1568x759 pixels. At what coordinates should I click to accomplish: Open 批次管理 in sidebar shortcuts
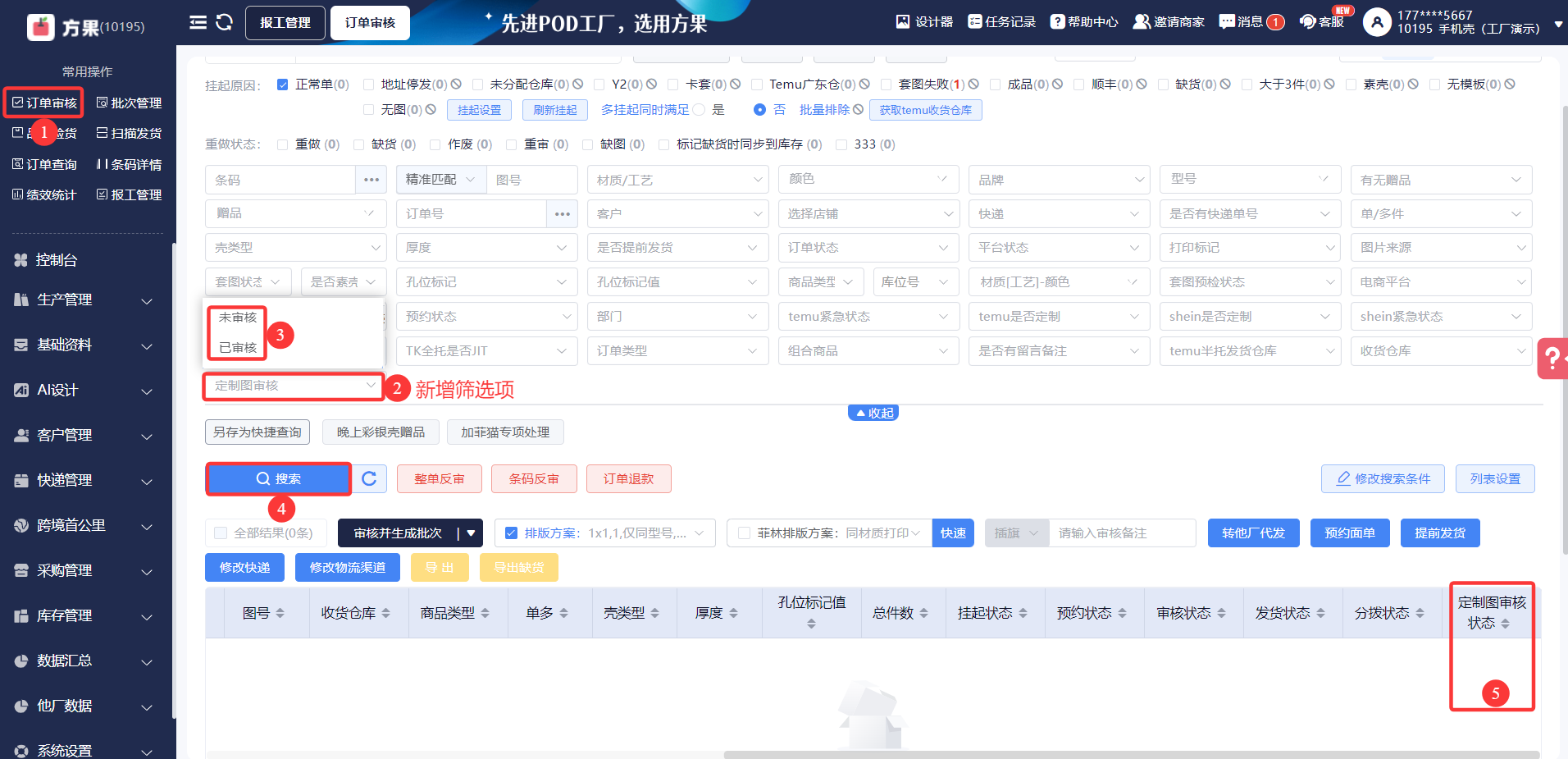[129, 103]
